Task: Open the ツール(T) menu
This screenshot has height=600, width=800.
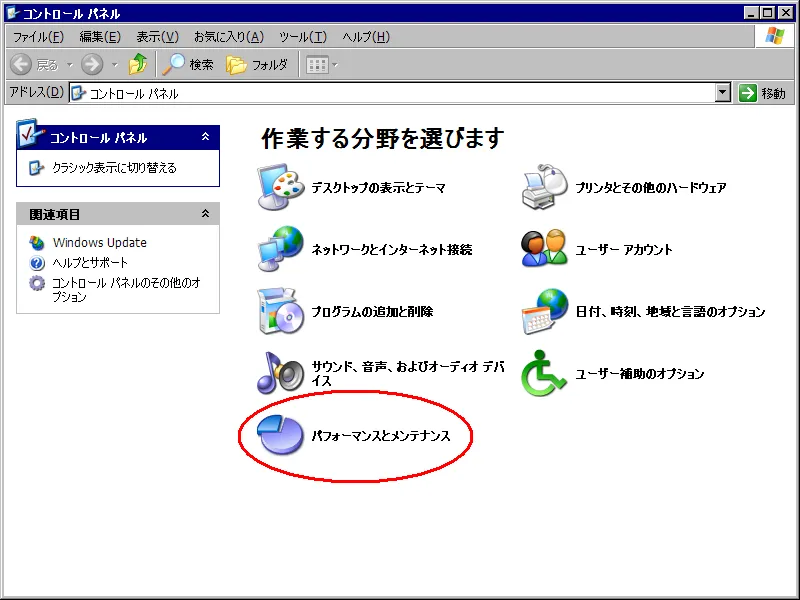Action: (302, 37)
